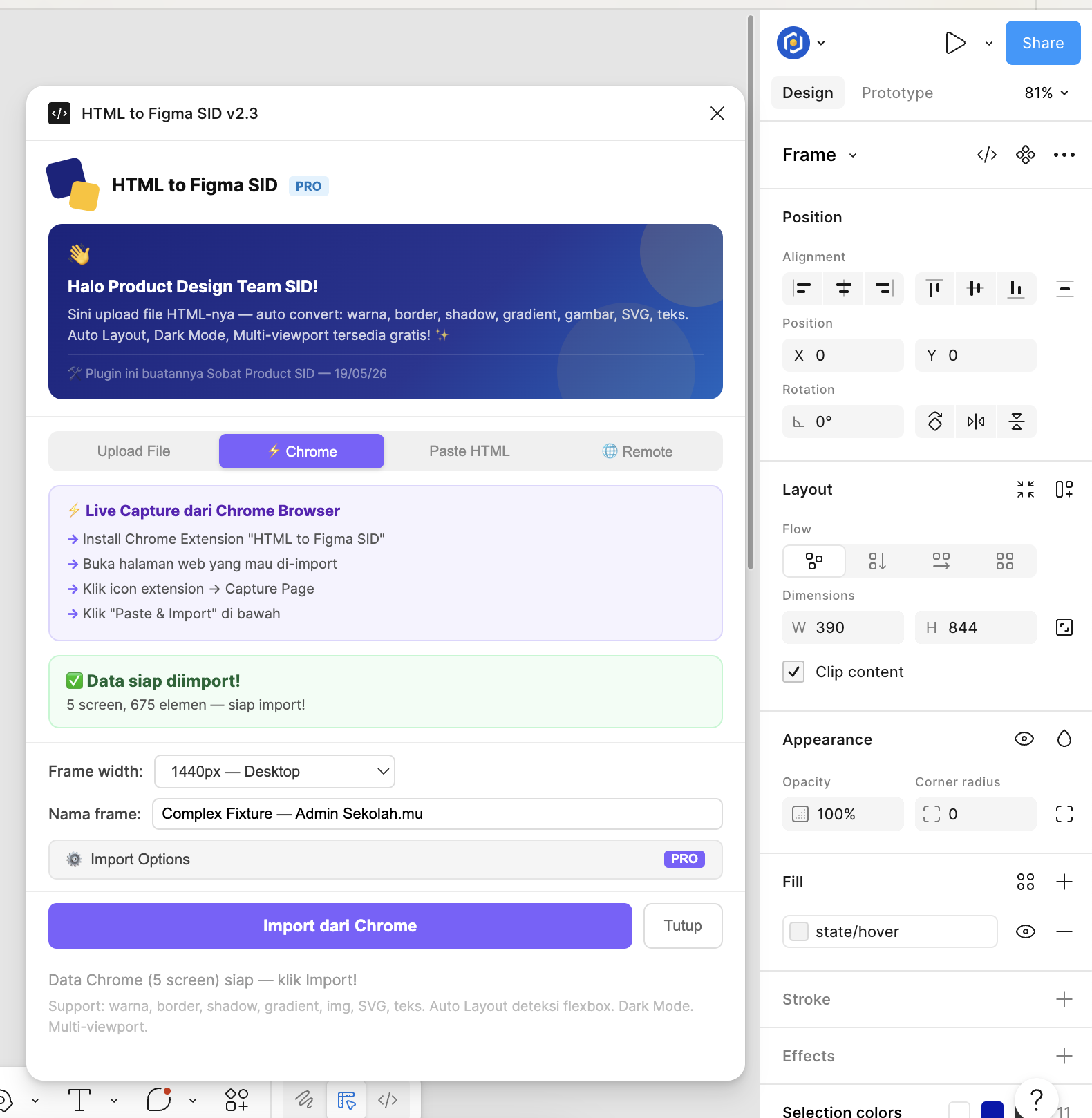Add a new Fill
Image resolution: width=1092 pixels, height=1118 pixels.
click(x=1064, y=882)
